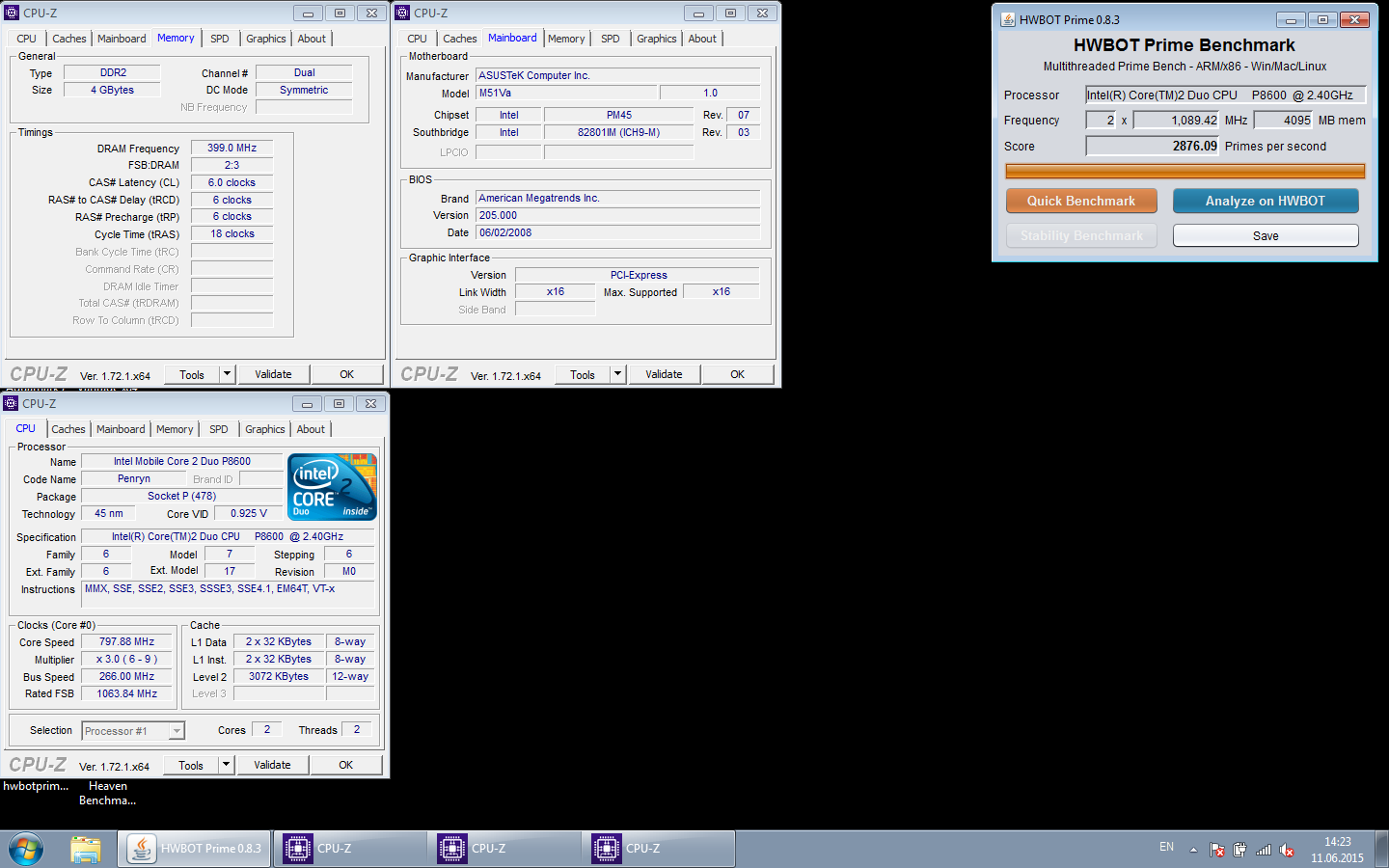The image size is (1389, 868).
Task: Click the Code Name value Penryn
Action: 134,478
